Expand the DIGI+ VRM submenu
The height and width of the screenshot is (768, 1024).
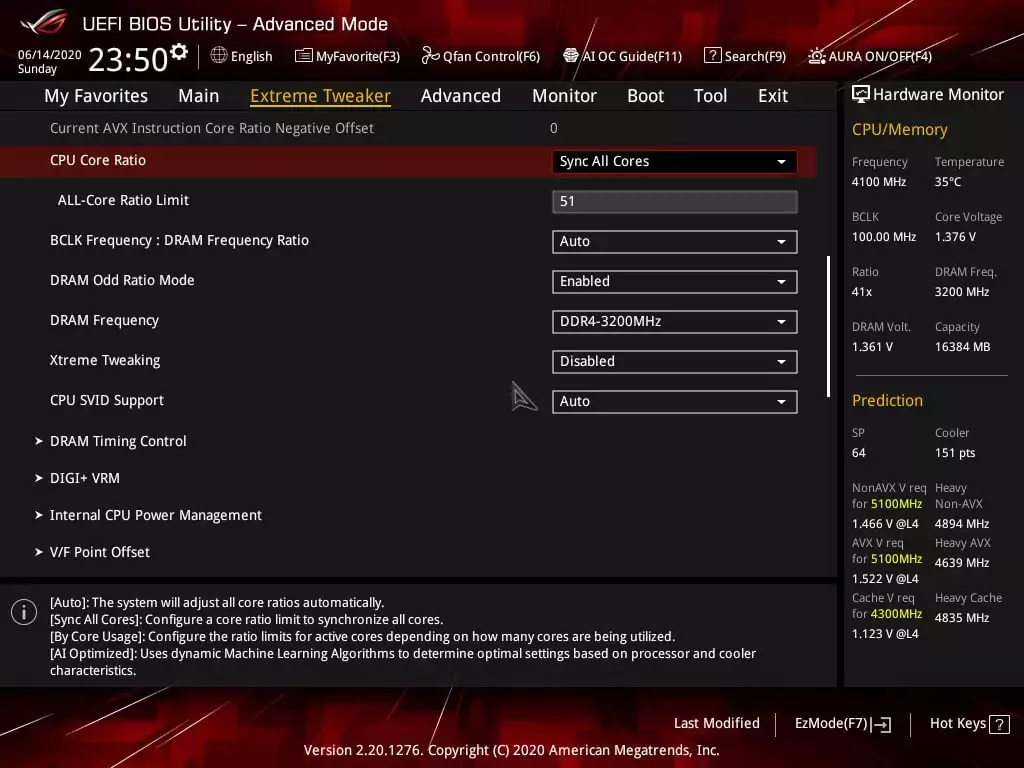point(85,478)
